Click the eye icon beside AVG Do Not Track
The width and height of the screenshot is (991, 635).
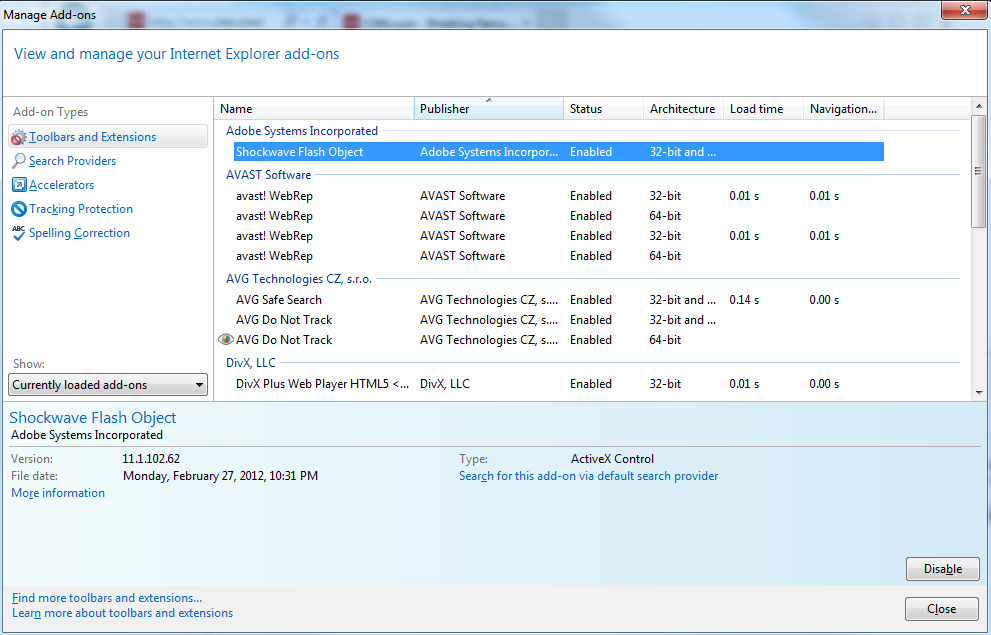coord(226,340)
